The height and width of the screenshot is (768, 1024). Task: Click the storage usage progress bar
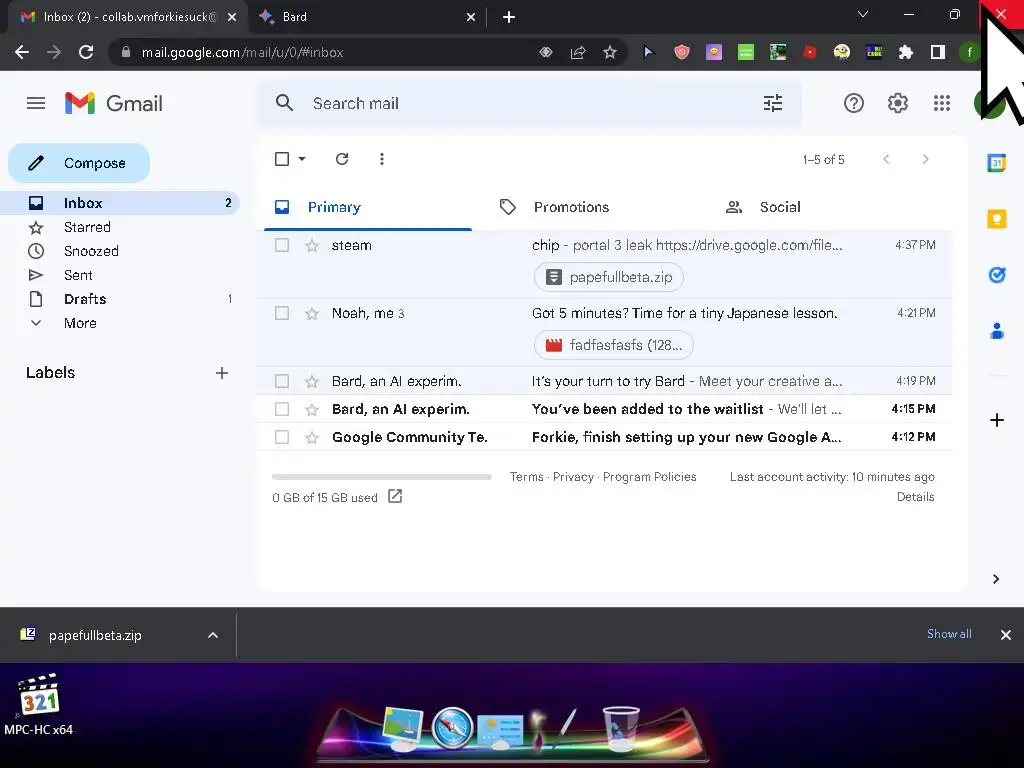click(381, 477)
